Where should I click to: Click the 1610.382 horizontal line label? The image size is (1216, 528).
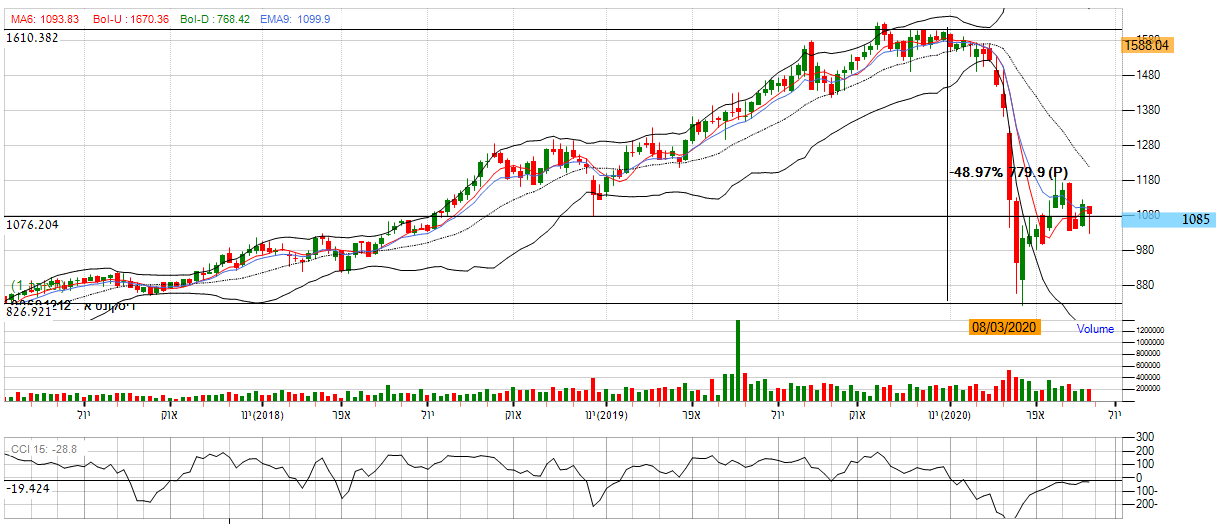coord(32,38)
